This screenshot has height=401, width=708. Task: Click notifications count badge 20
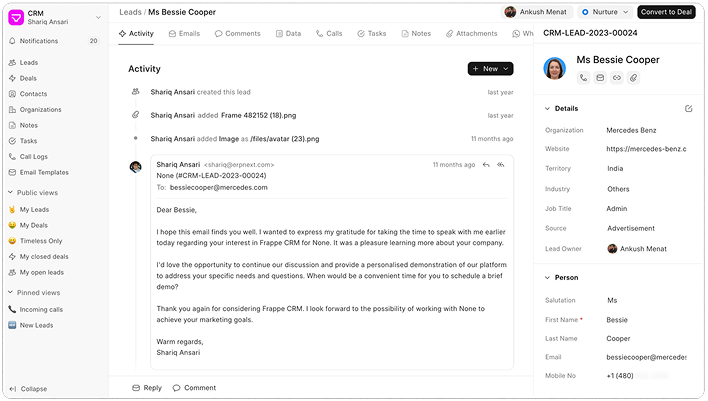pyautogui.click(x=93, y=41)
